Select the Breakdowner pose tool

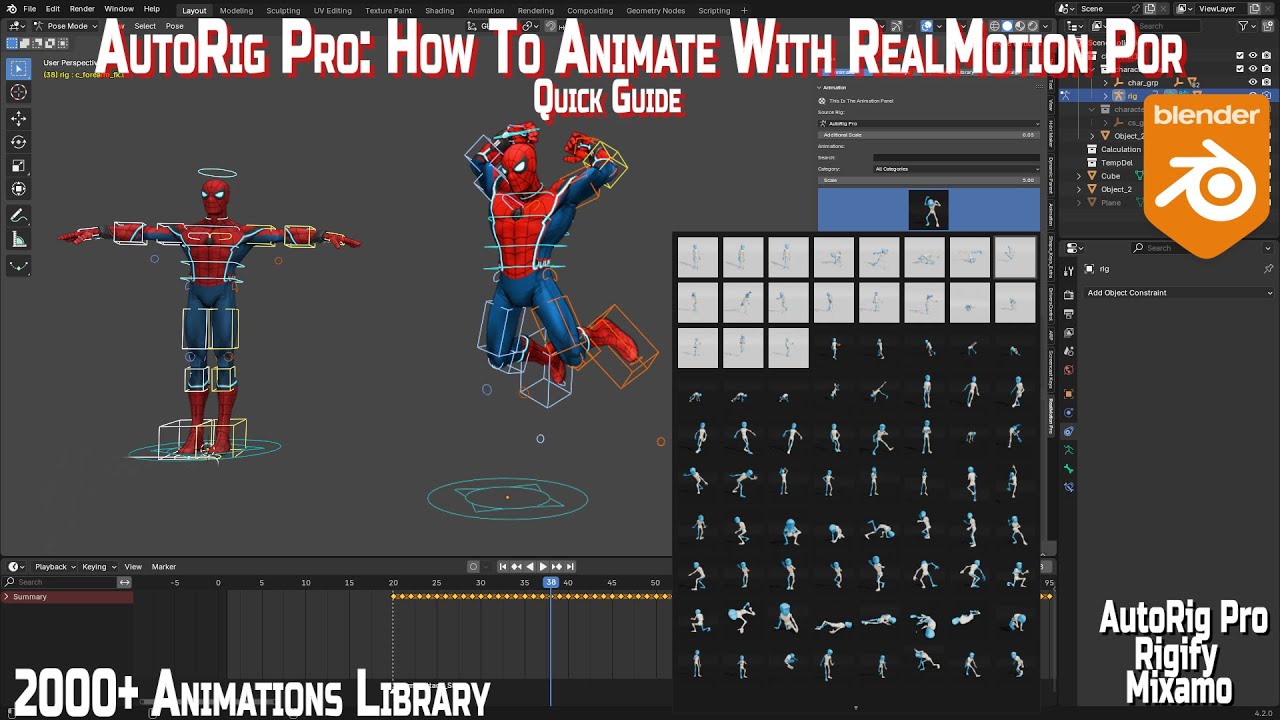(18, 266)
